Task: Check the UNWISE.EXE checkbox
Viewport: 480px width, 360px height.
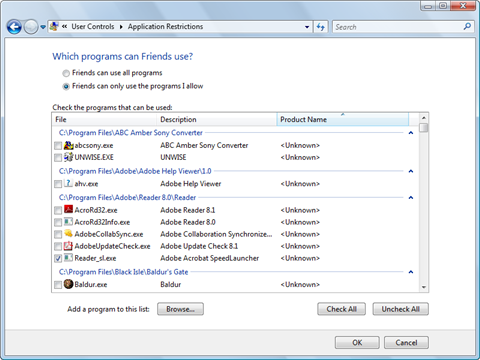Action: [x=58, y=157]
